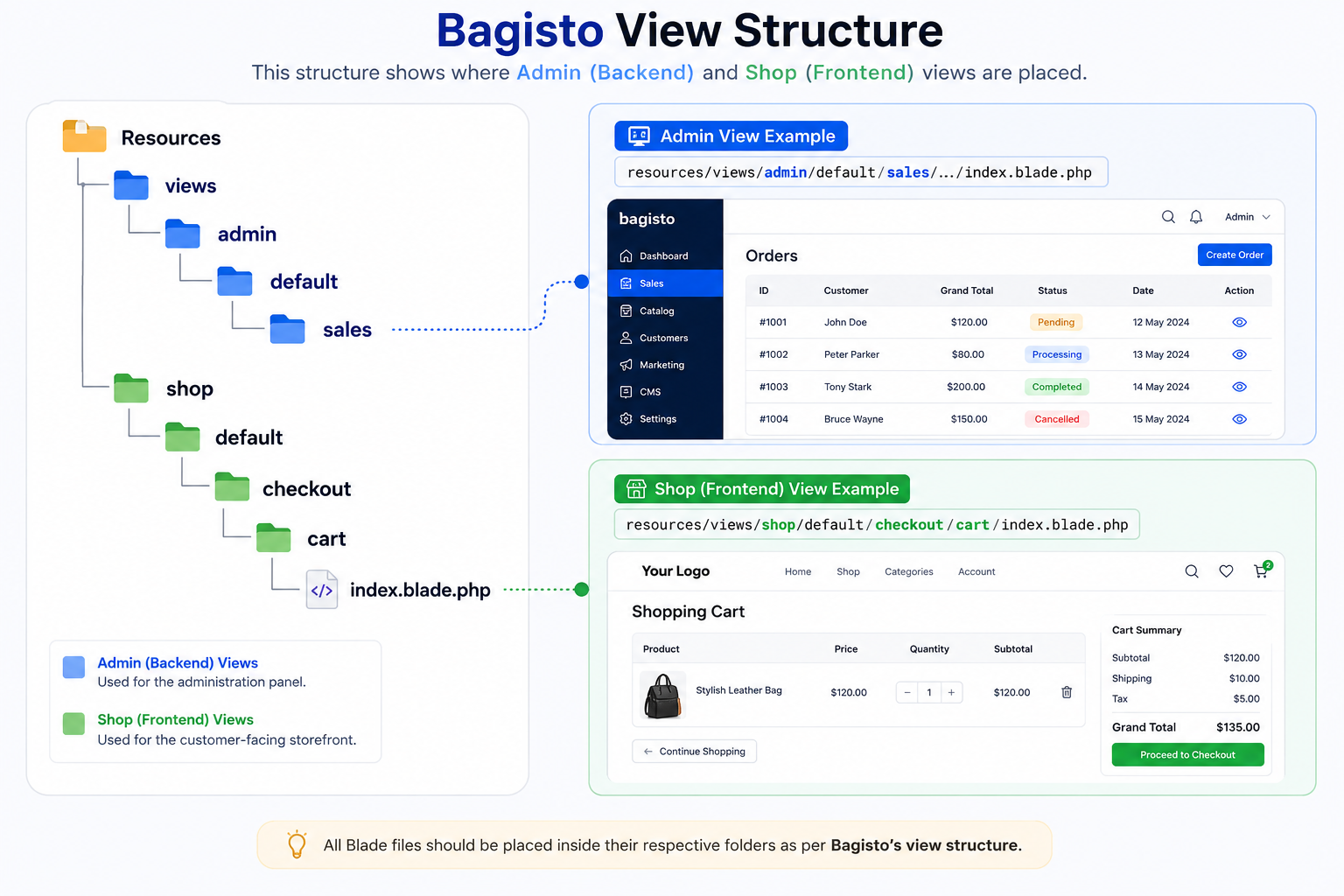Click the Customer column header

coord(846,290)
